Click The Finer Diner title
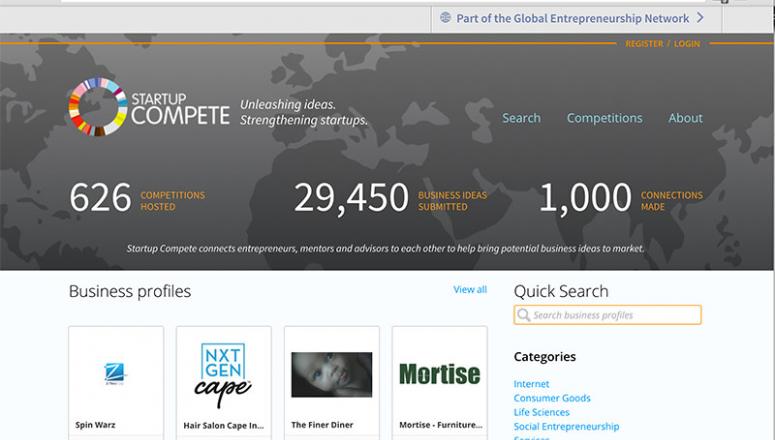 click(x=322, y=425)
